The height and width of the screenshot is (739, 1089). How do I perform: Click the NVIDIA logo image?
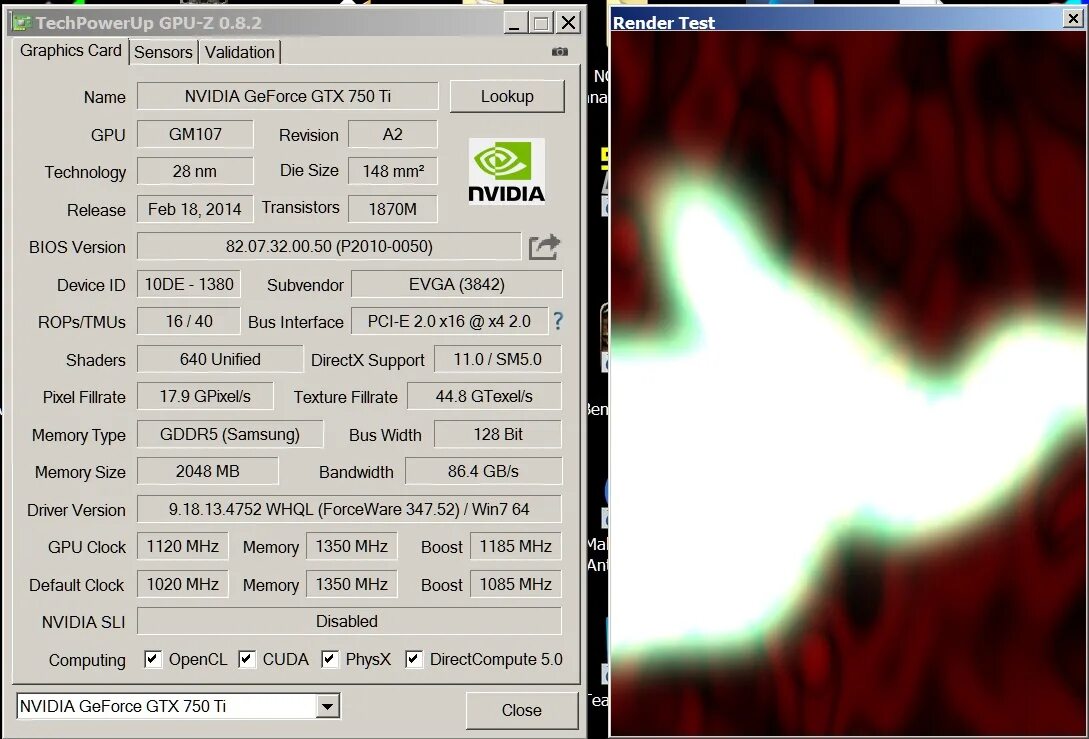506,172
